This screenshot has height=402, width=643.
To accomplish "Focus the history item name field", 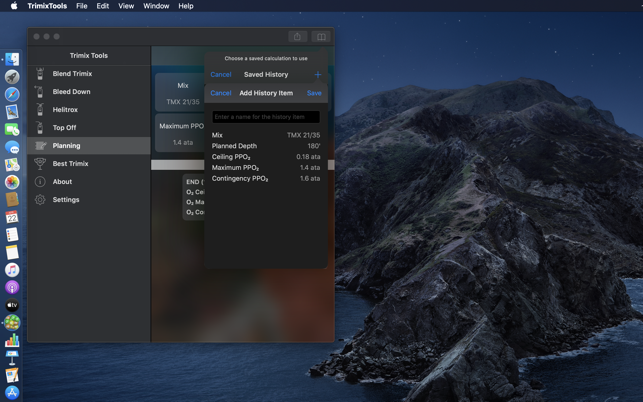I will pos(266,117).
